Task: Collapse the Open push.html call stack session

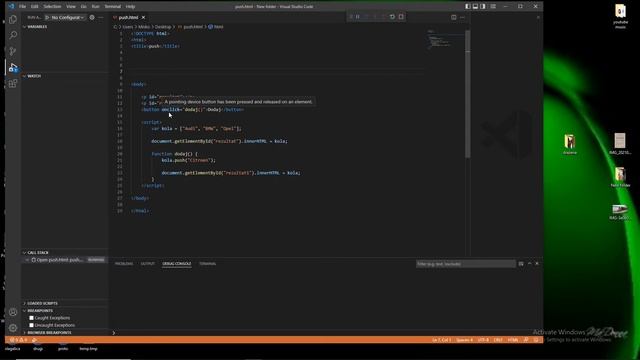Action: click(x=27, y=260)
